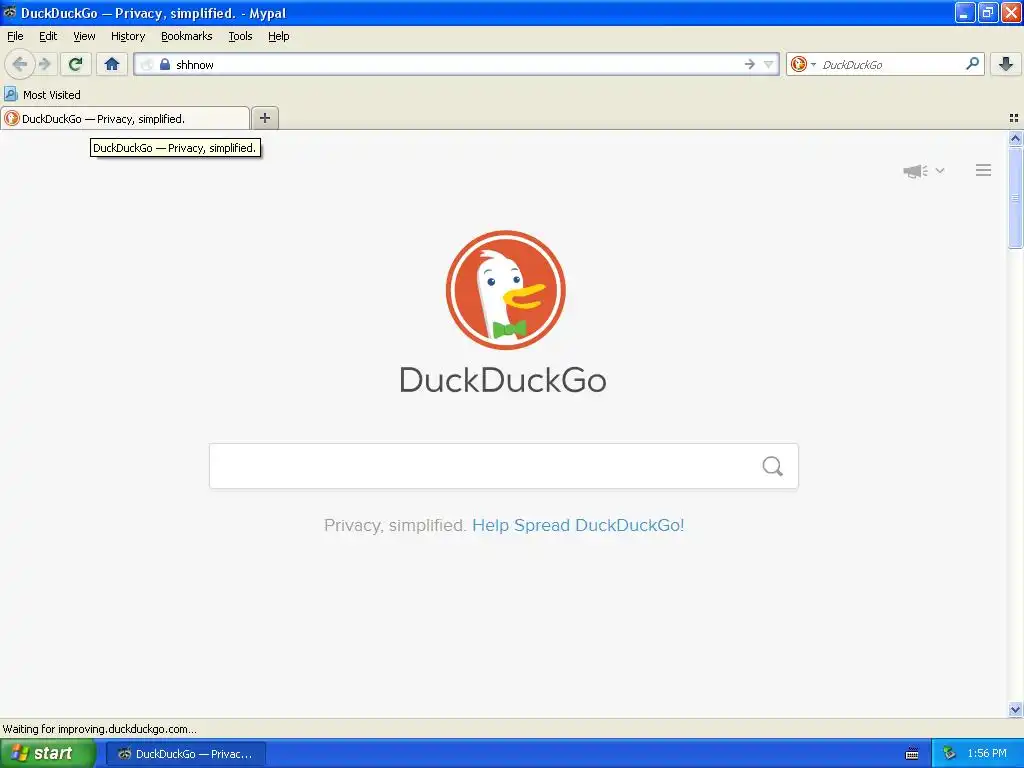Focus the main DuckDuckGo search field

[504, 466]
